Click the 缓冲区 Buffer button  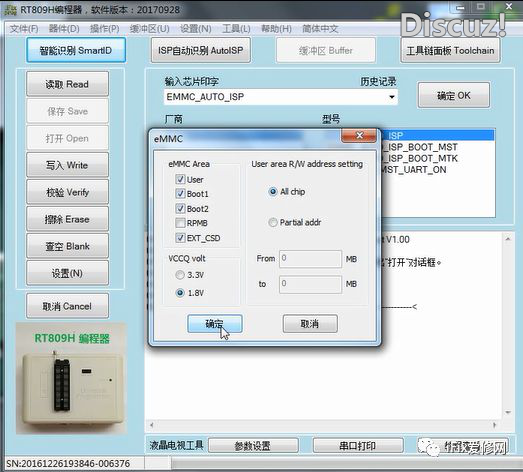tap(326, 50)
